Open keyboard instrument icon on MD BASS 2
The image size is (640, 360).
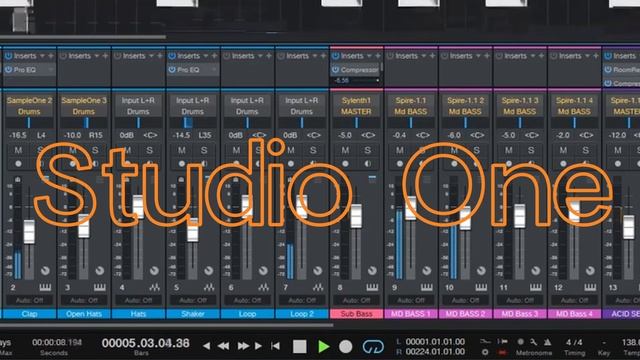coord(481,288)
